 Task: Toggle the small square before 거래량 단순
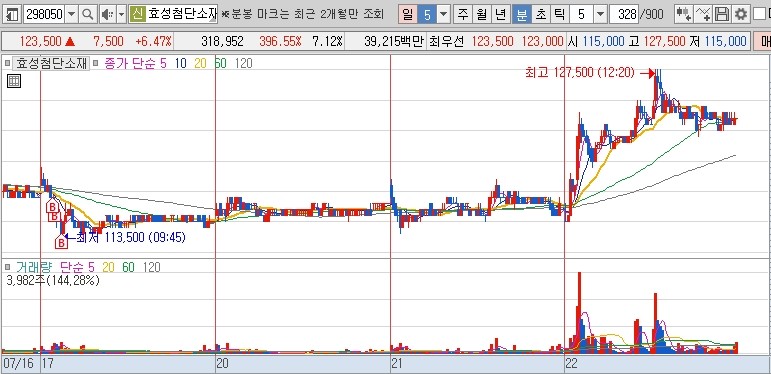pyautogui.click(x=7, y=267)
